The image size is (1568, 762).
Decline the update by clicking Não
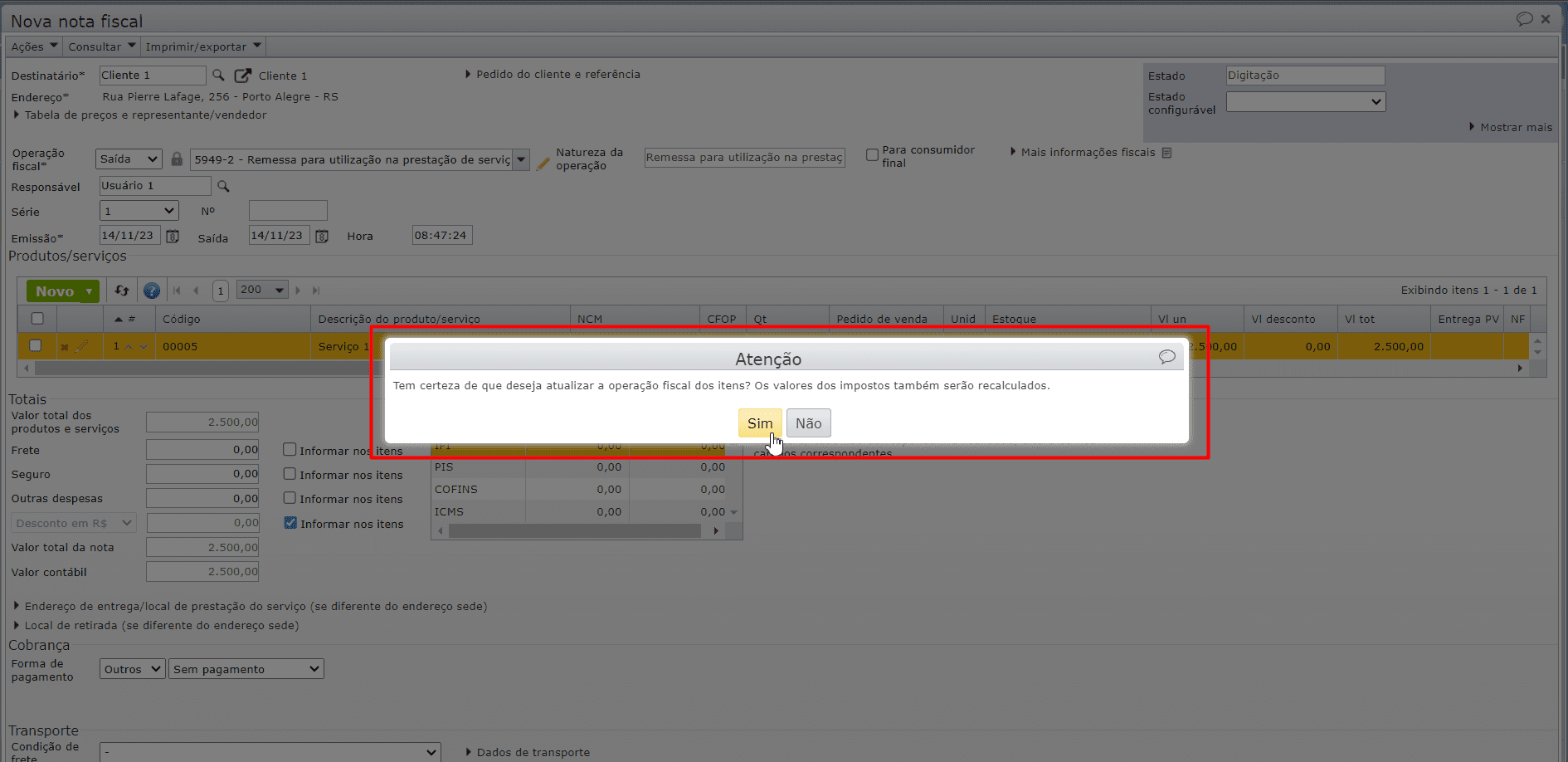click(x=808, y=423)
